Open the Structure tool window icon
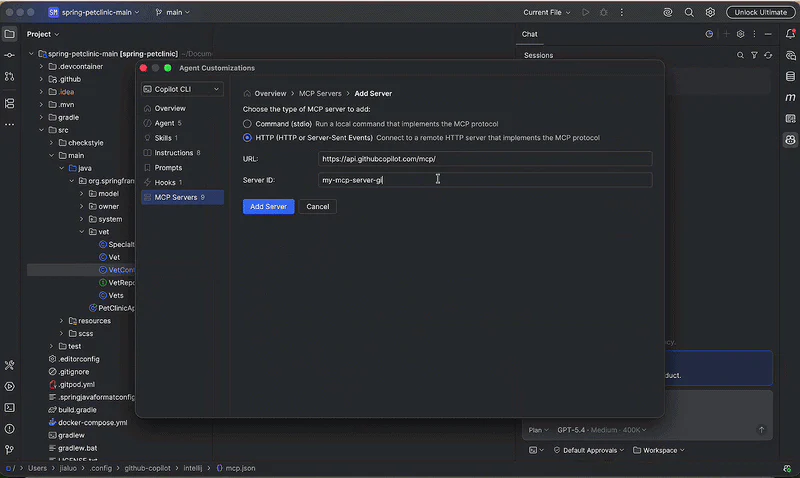 [x=9, y=104]
